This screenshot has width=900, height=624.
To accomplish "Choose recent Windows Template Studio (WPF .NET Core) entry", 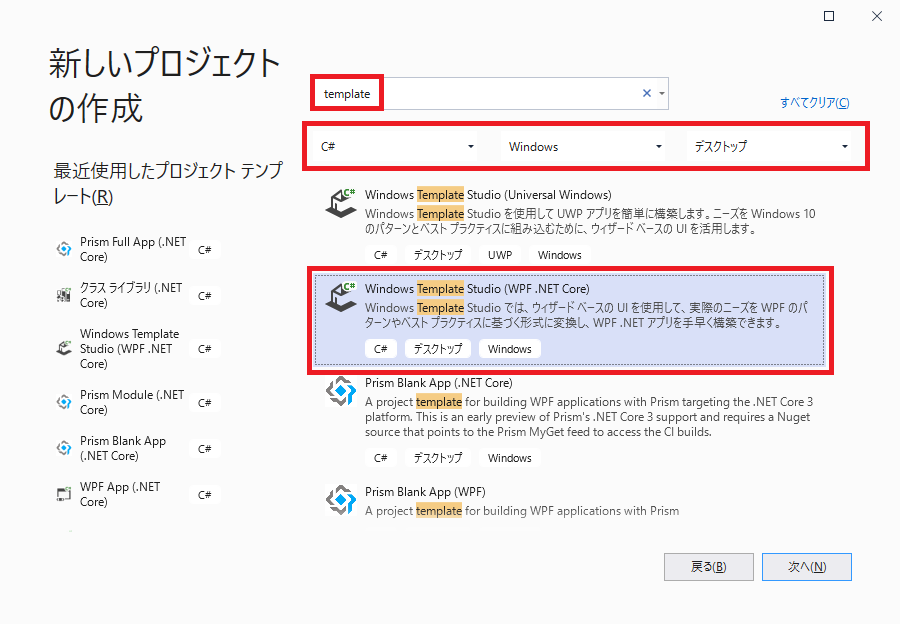I will pyautogui.click(x=138, y=348).
